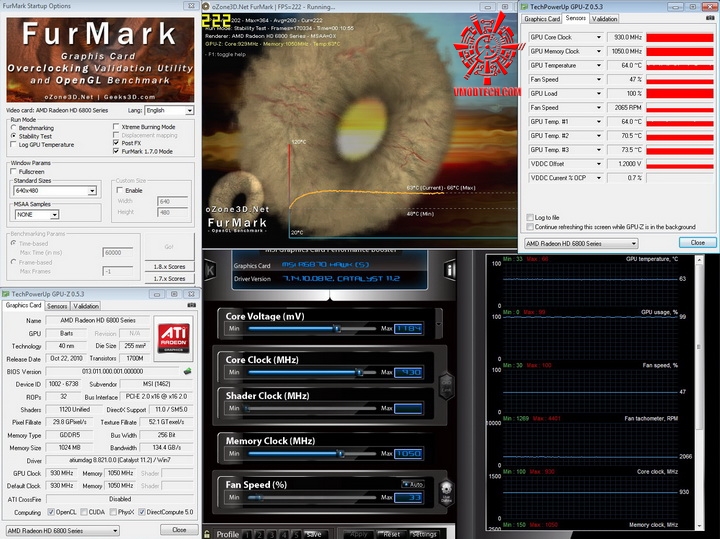The height and width of the screenshot is (539, 720).
Task: Click Close in GPU-Z Graphics Card window
Action: tap(179, 530)
